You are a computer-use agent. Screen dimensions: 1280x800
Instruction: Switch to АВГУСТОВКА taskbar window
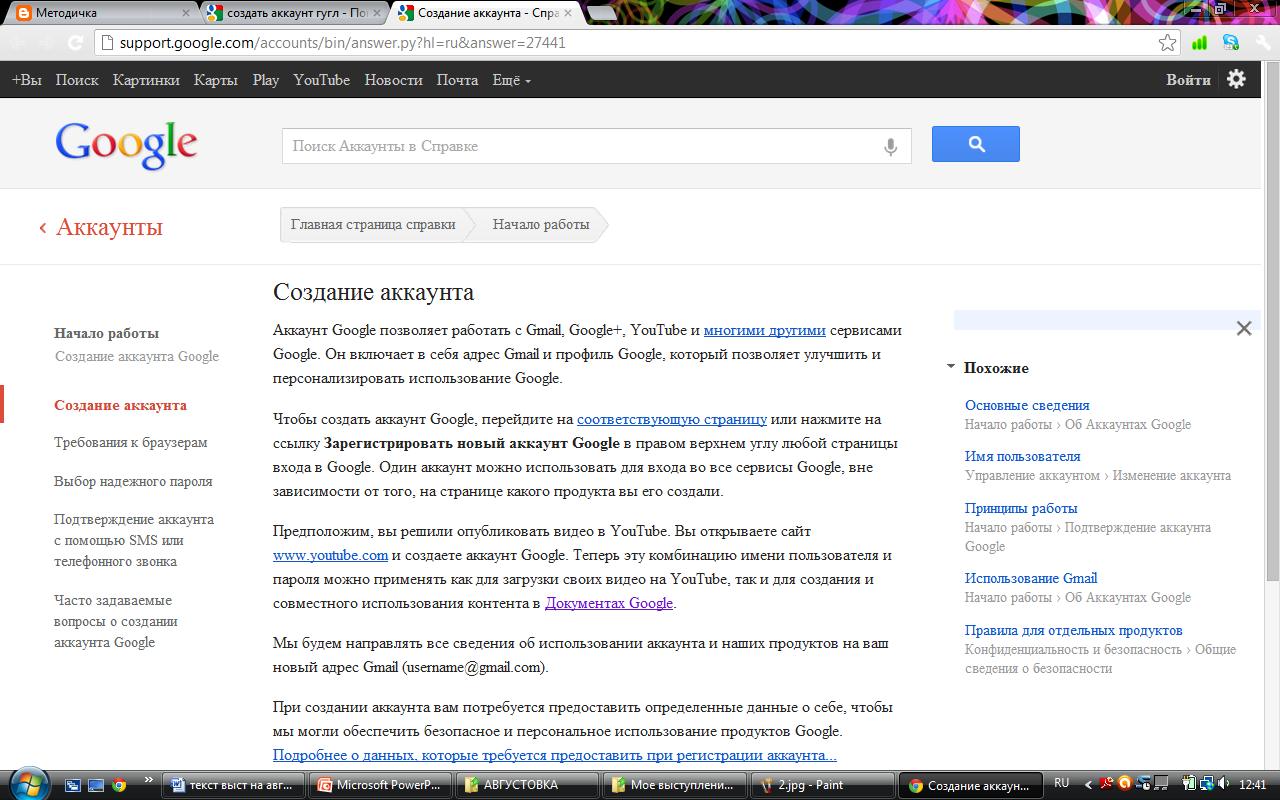pos(528,785)
